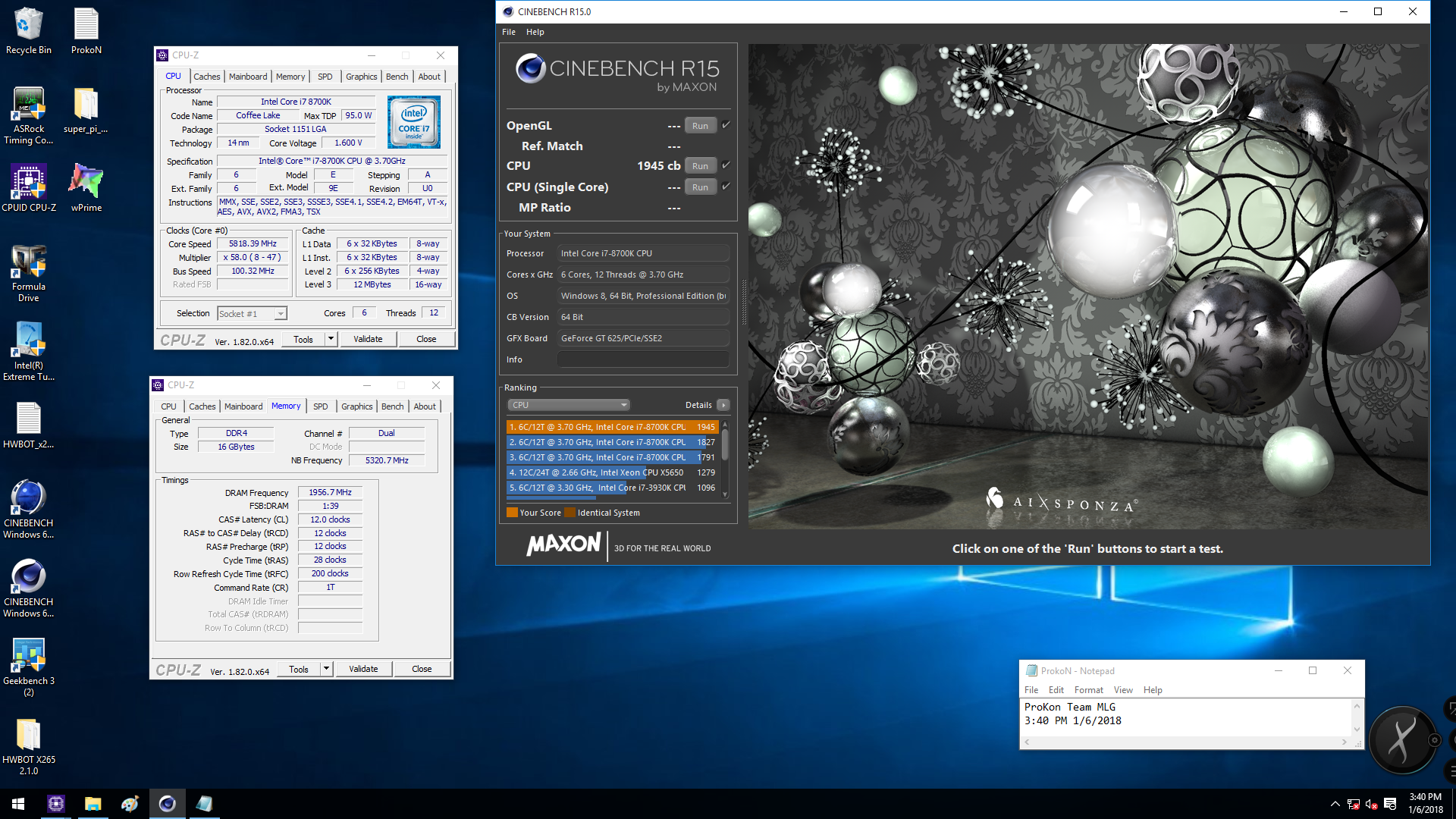Open Formula Drive desktop shortcut
Viewport: 1456px width, 819px height.
click(x=29, y=273)
